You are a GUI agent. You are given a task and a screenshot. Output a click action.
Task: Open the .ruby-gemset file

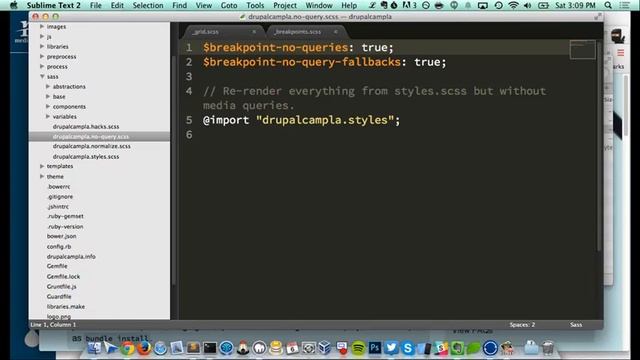pos(65,216)
